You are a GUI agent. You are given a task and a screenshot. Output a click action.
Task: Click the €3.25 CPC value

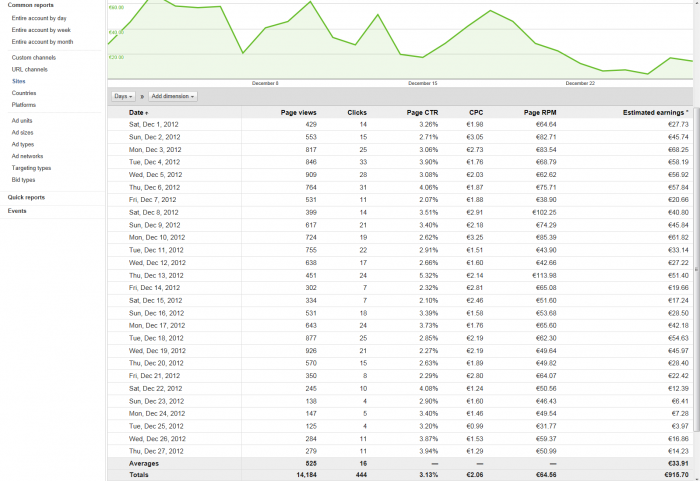[x=475, y=238]
